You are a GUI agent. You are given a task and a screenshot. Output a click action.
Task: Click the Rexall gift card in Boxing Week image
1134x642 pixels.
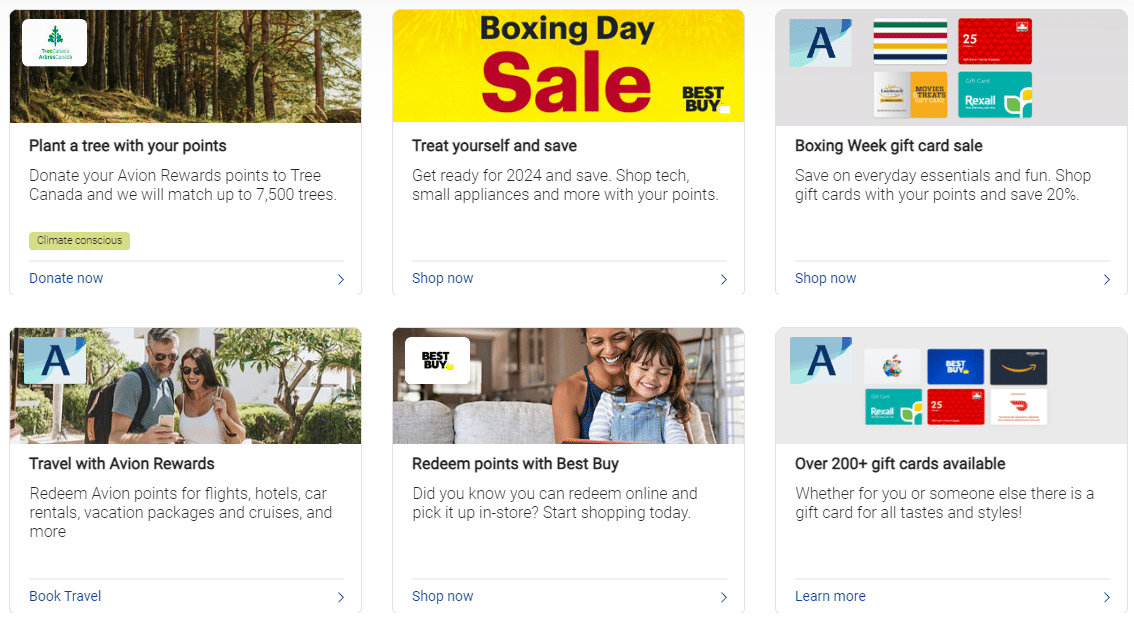995,95
